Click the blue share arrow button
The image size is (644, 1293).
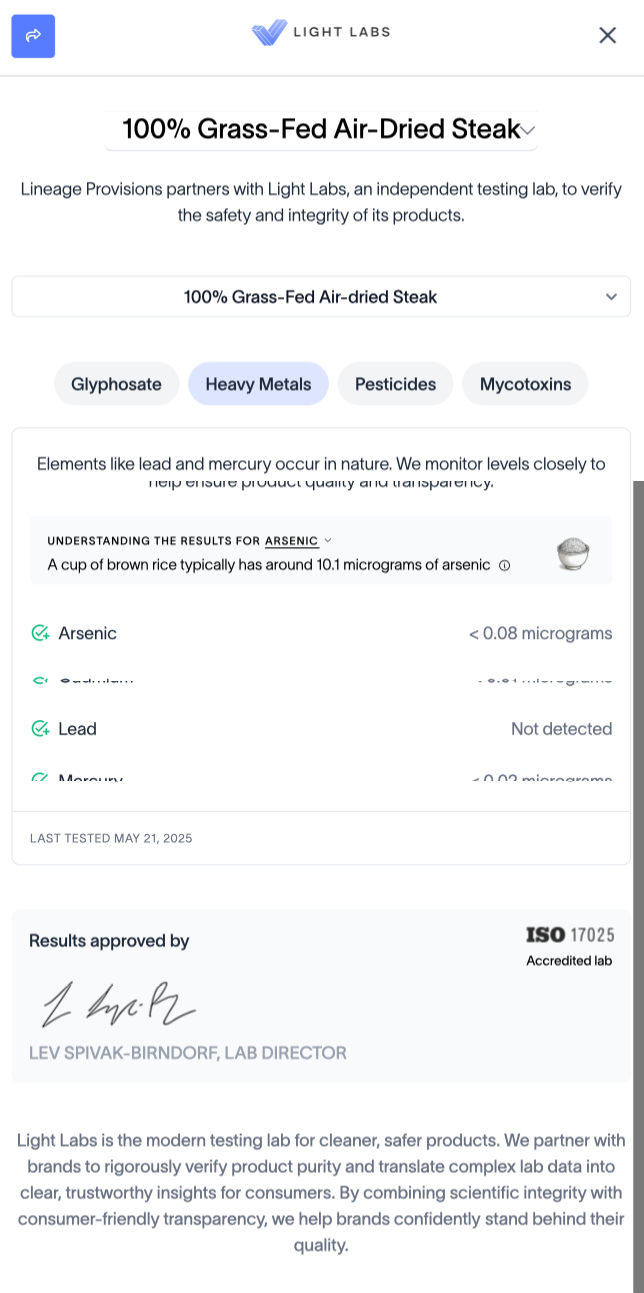[x=33, y=36]
